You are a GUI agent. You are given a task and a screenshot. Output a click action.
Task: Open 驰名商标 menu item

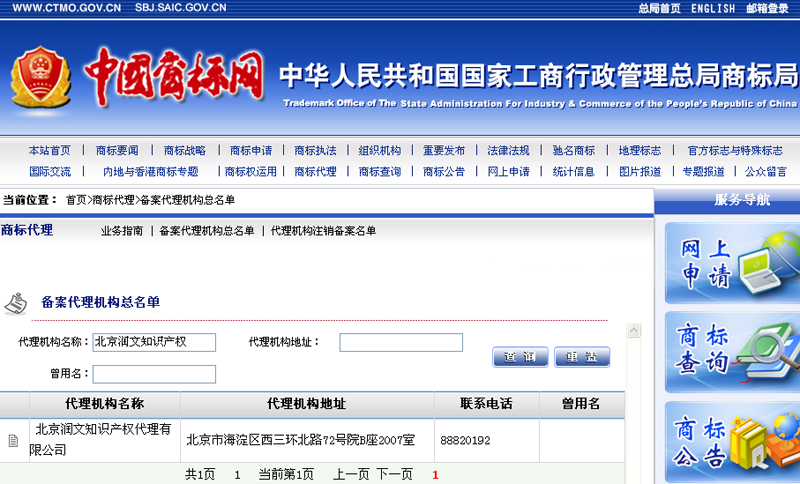tap(573, 150)
